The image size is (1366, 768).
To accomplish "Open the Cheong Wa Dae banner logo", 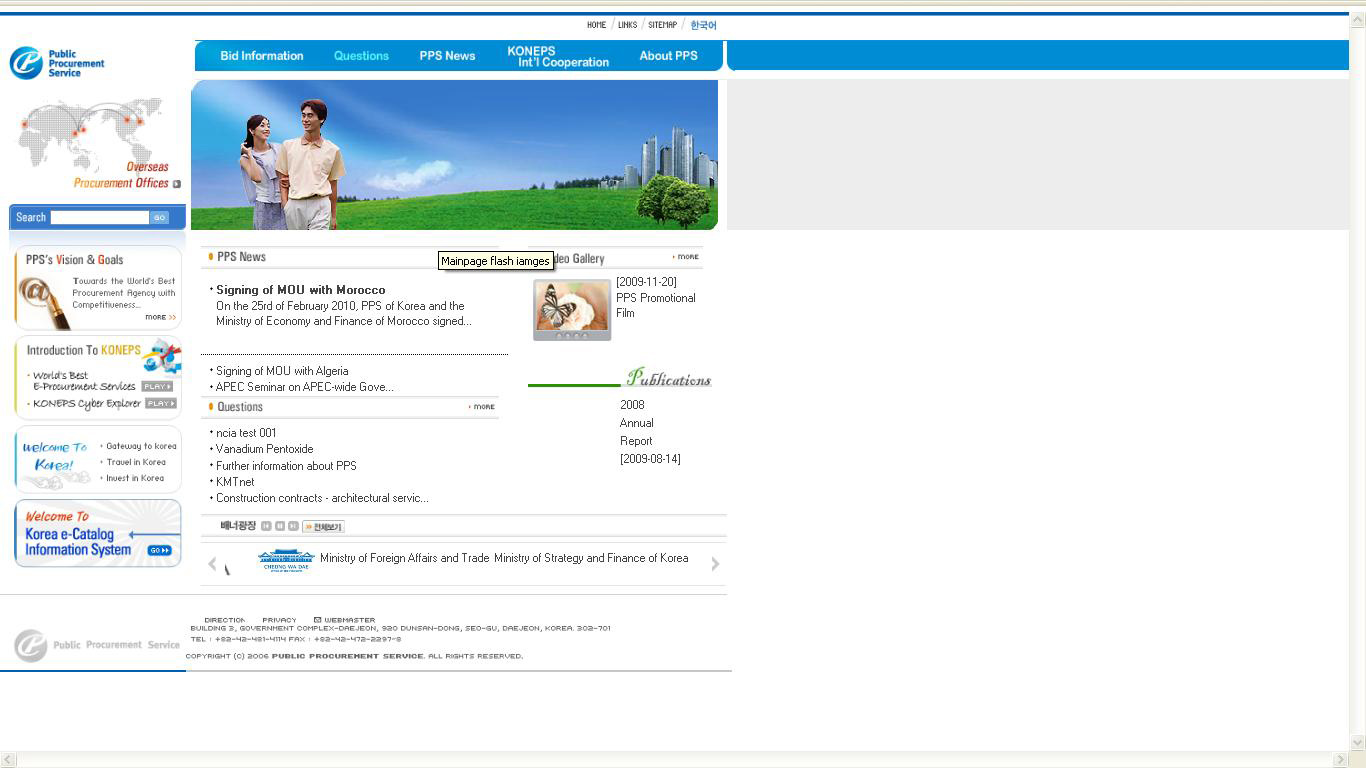I will [286, 560].
